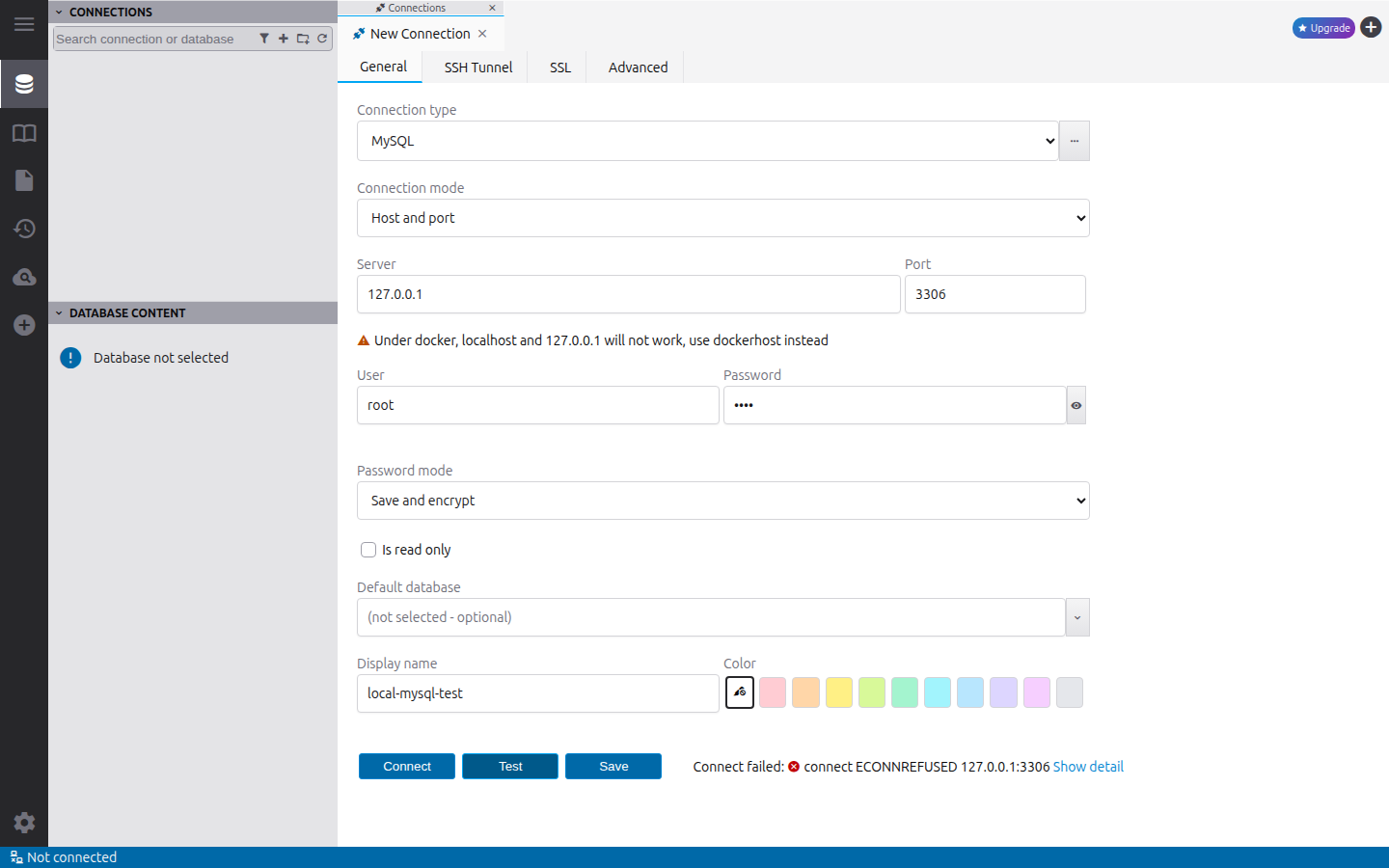Close the New Connection tab

(482, 34)
